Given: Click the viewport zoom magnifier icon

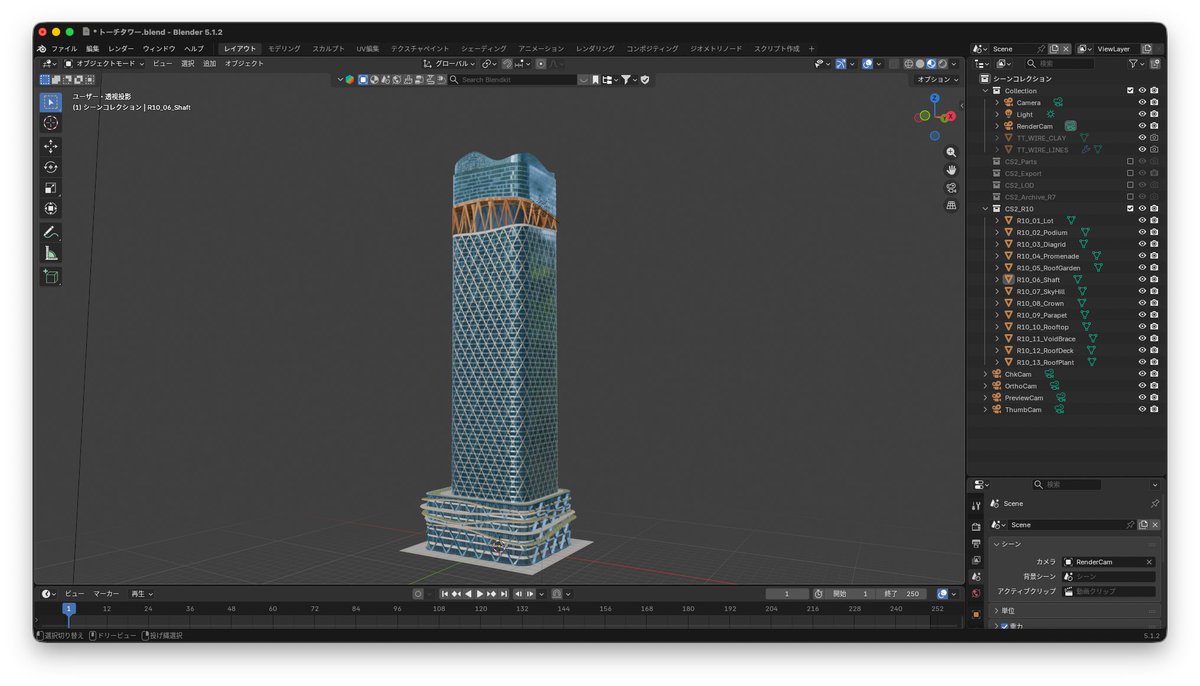Looking at the screenshot, I should point(951,153).
